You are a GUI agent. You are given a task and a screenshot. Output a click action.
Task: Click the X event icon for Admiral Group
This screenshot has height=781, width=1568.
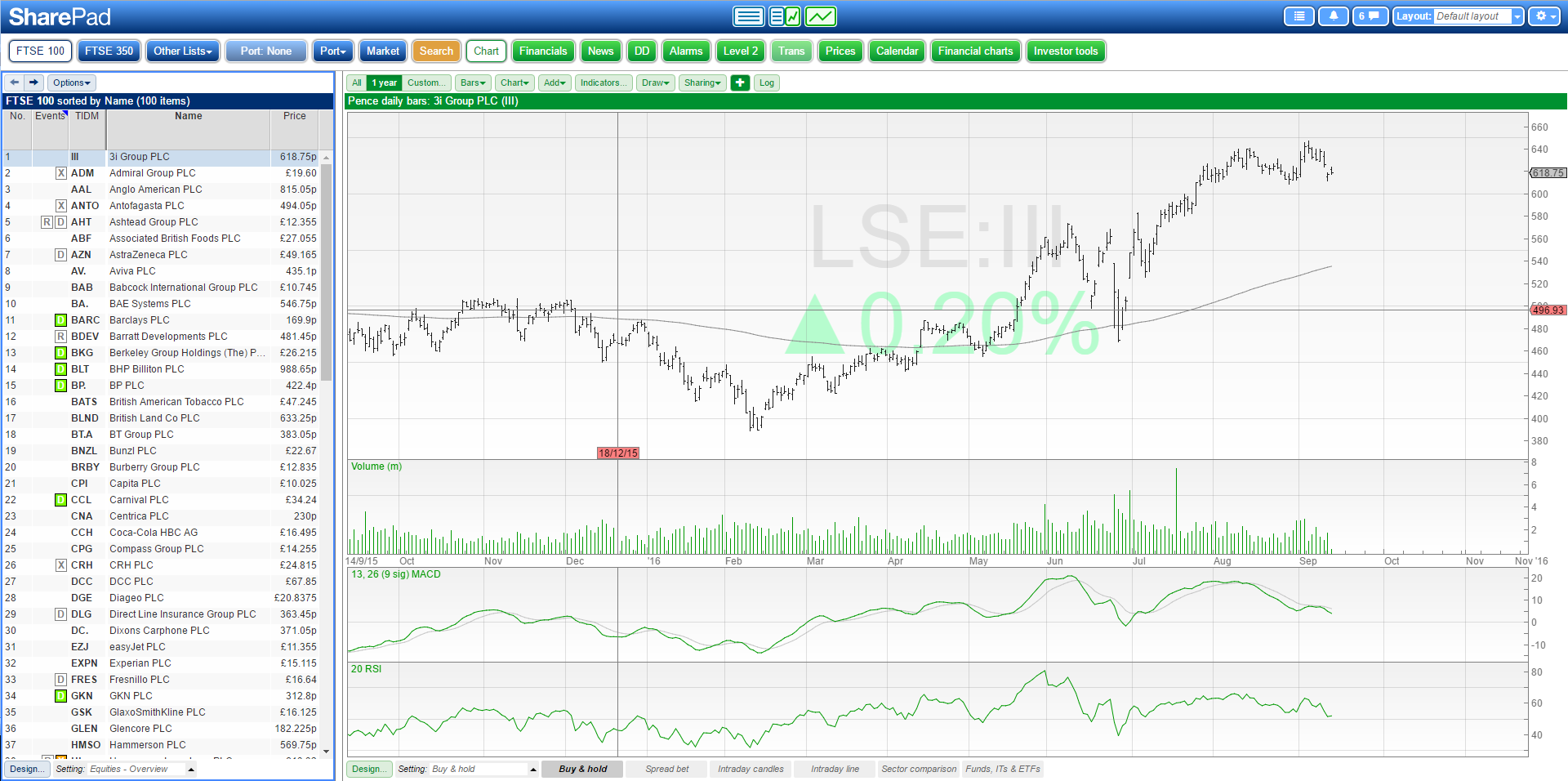tap(60, 173)
